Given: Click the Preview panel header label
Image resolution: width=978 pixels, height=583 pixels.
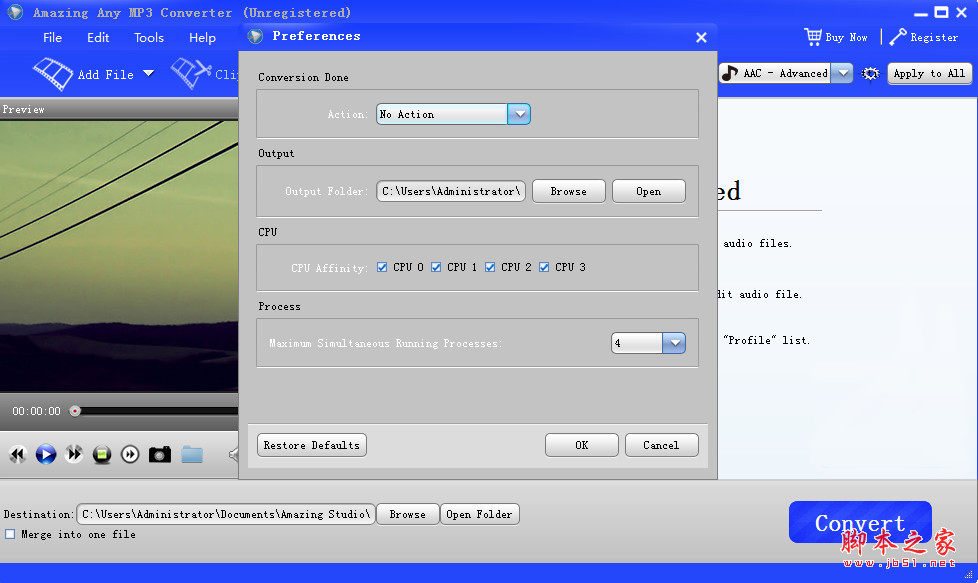Looking at the screenshot, I should [24, 110].
